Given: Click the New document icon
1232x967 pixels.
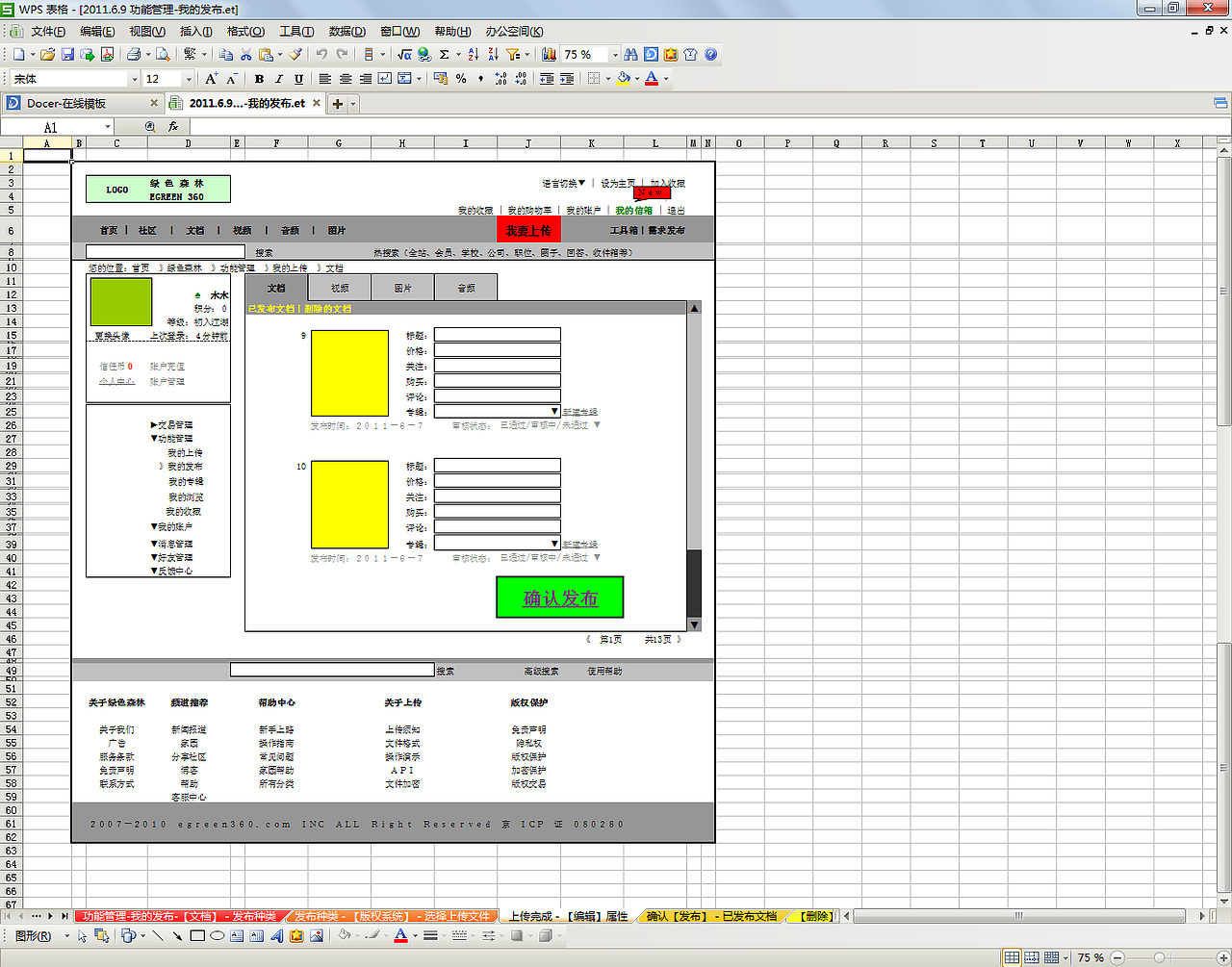Looking at the screenshot, I should pyautogui.click(x=18, y=55).
